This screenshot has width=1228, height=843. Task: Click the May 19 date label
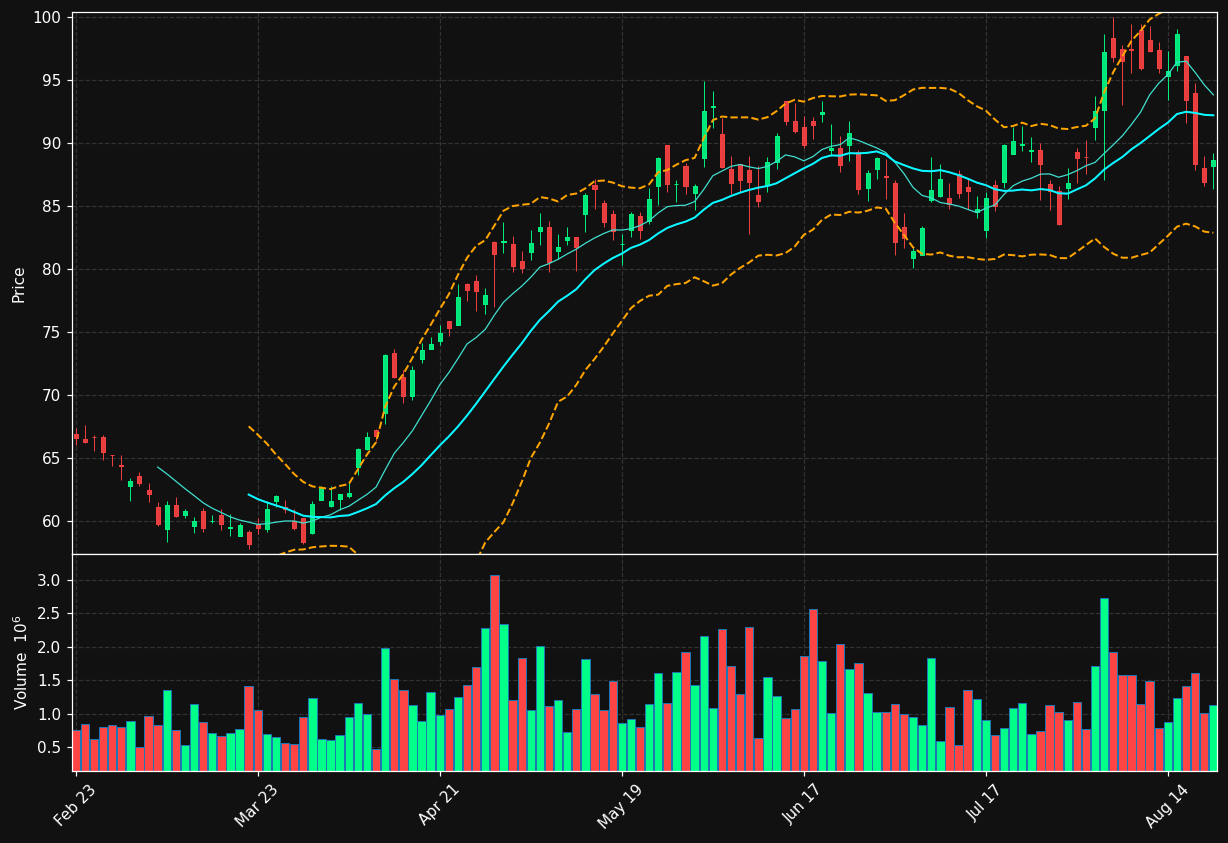click(x=622, y=804)
